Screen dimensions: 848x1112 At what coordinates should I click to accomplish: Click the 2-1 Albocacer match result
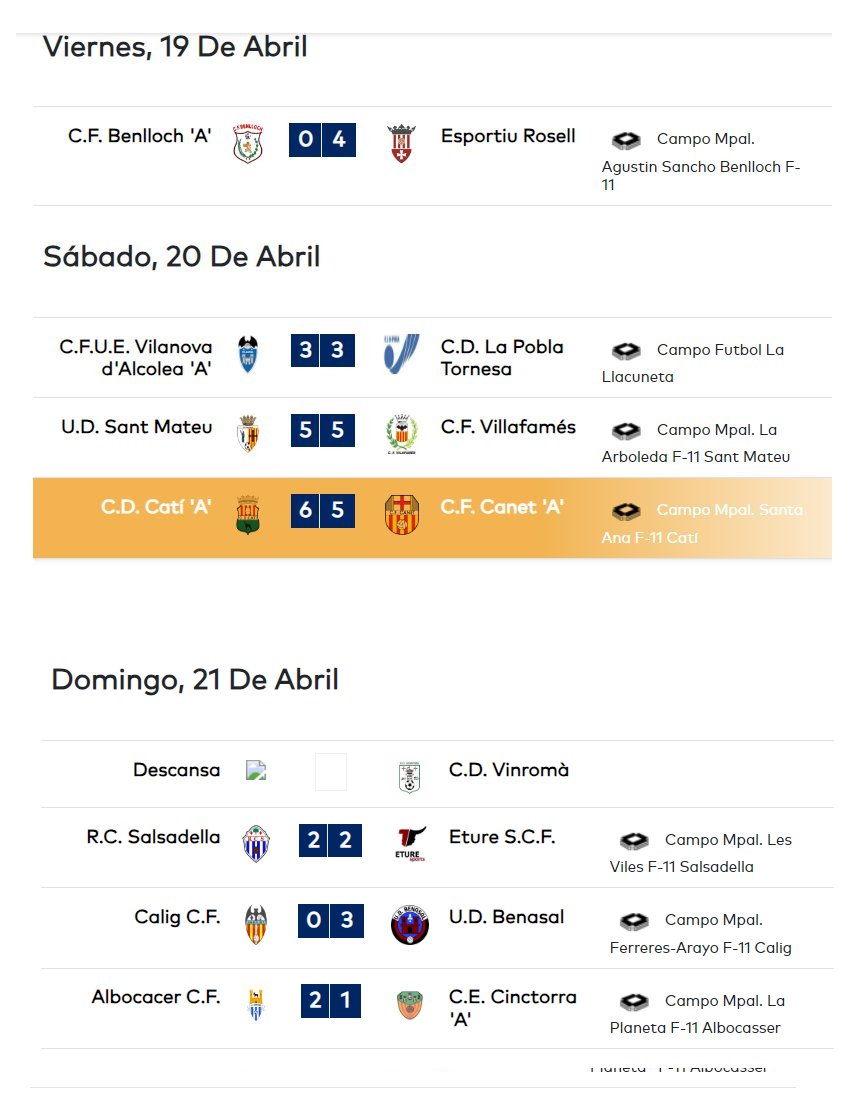[x=330, y=1001]
